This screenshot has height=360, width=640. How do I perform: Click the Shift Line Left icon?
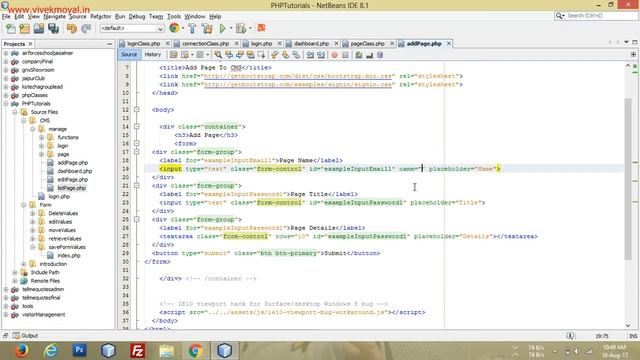310,55
